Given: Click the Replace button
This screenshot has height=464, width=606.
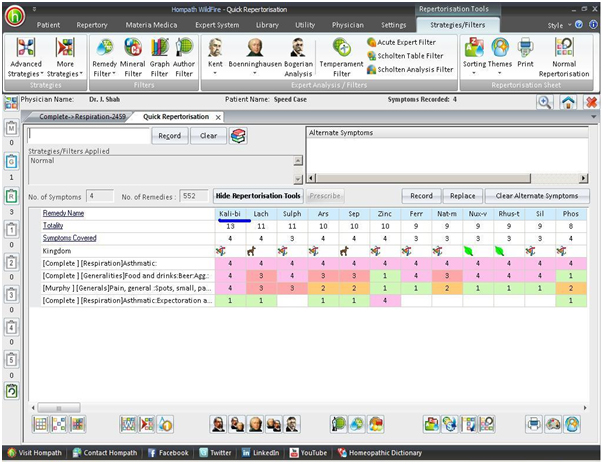Looking at the screenshot, I should pyautogui.click(x=463, y=196).
